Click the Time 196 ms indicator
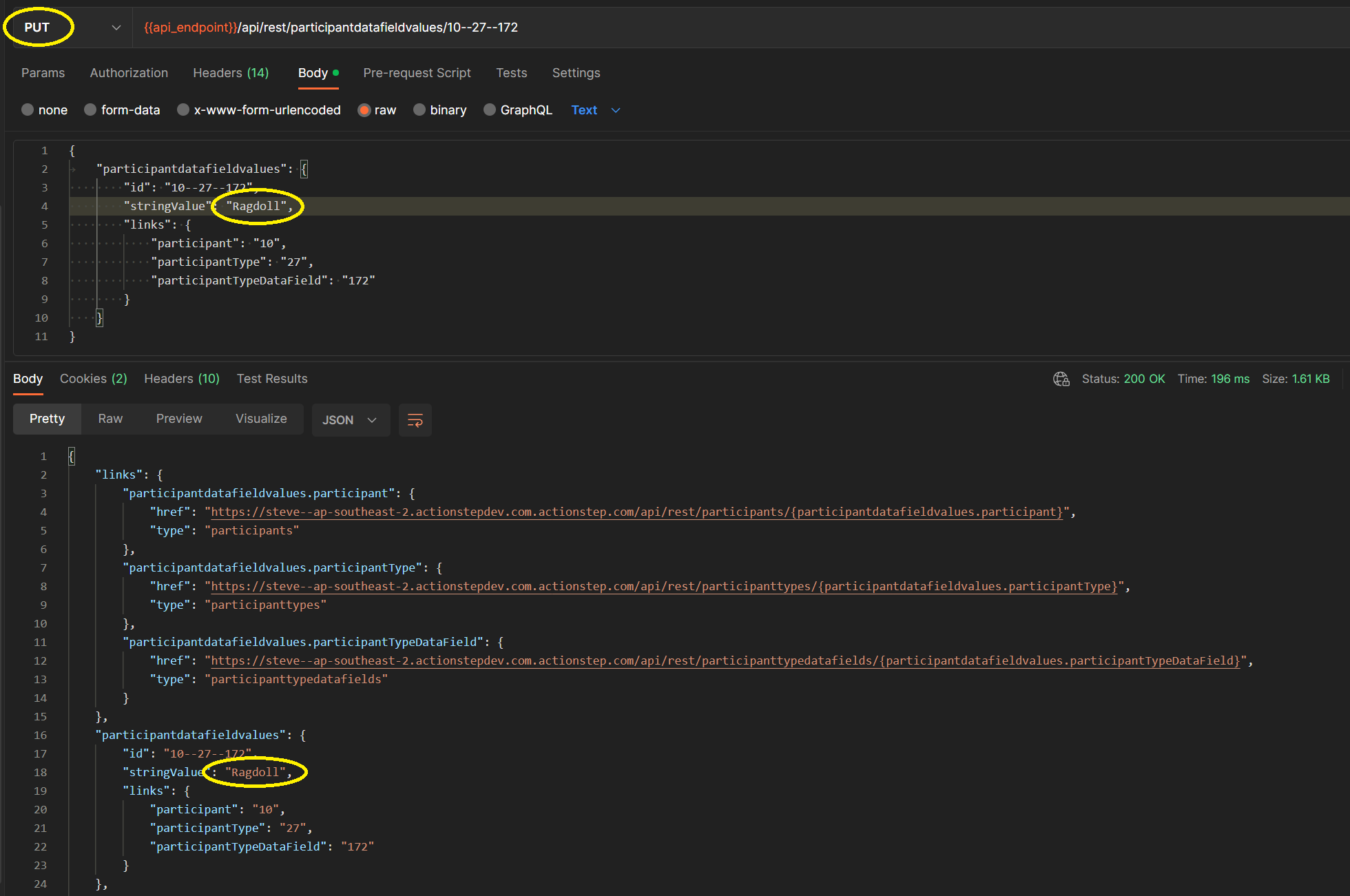The width and height of the screenshot is (1350, 896). click(1213, 379)
